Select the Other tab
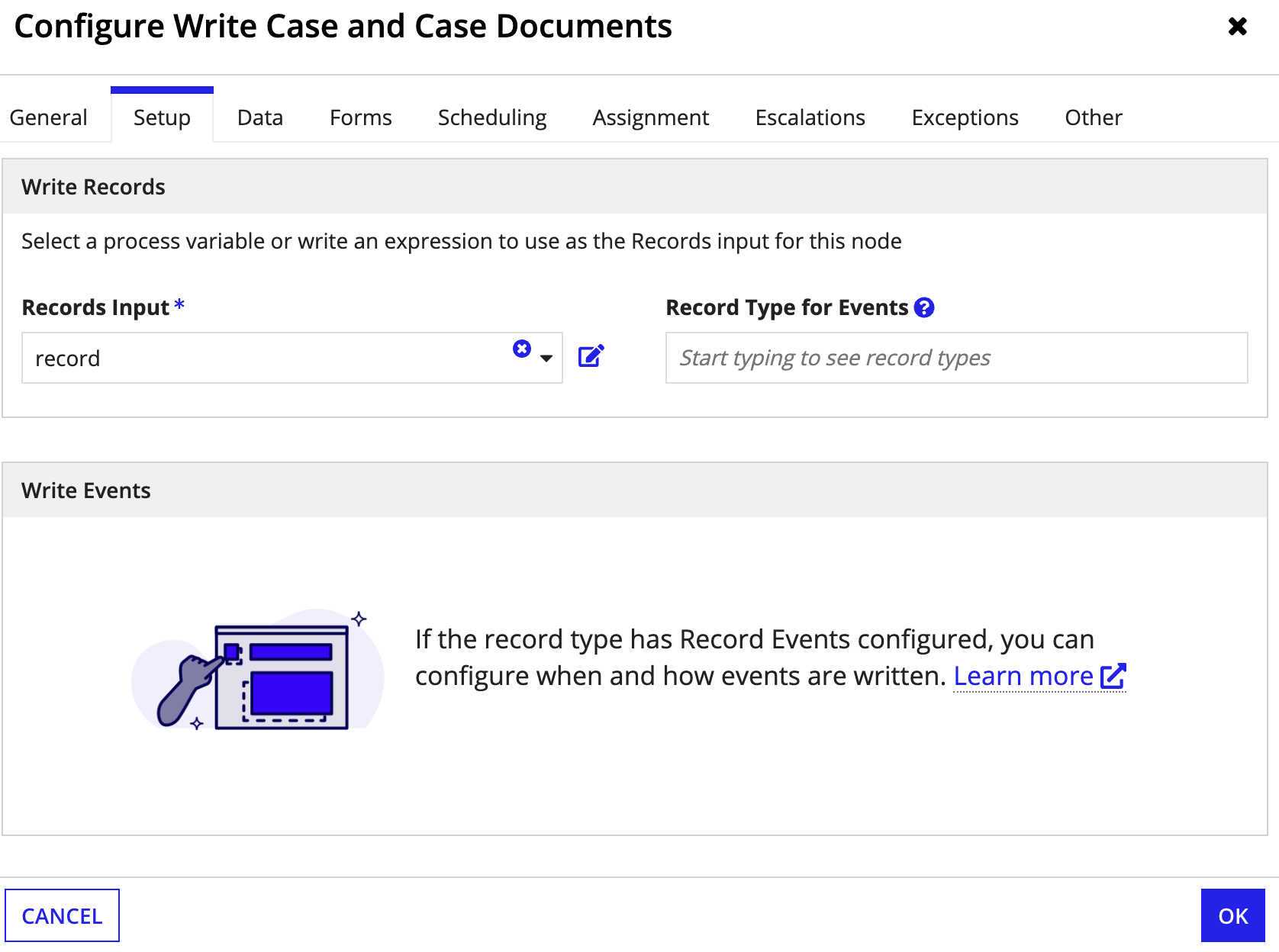Viewport: 1279px width, 952px height. point(1094,117)
